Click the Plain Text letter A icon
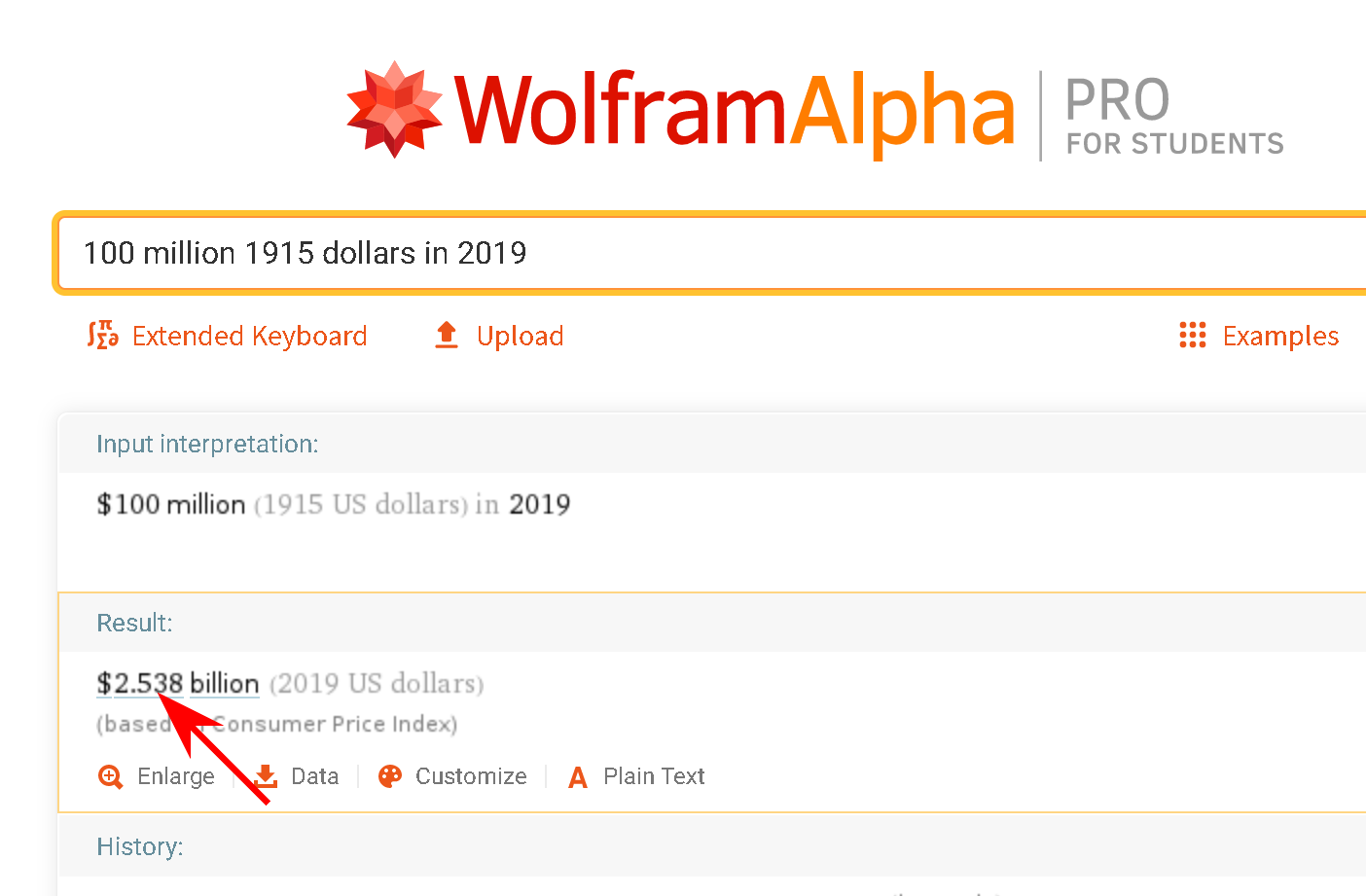Image resolution: width=1366 pixels, height=896 pixels. (x=578, y=777)
